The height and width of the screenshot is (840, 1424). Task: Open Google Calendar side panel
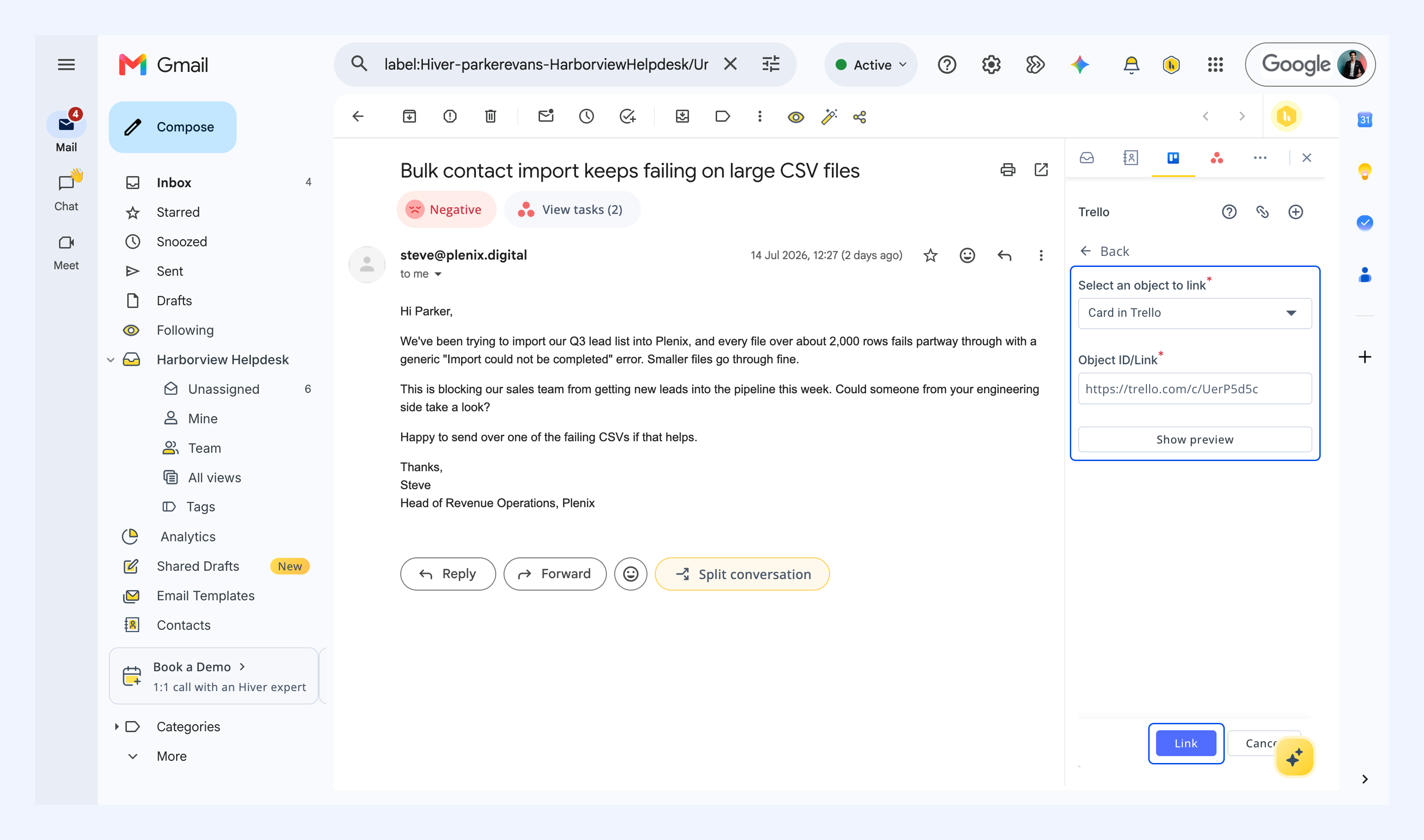1365,119
